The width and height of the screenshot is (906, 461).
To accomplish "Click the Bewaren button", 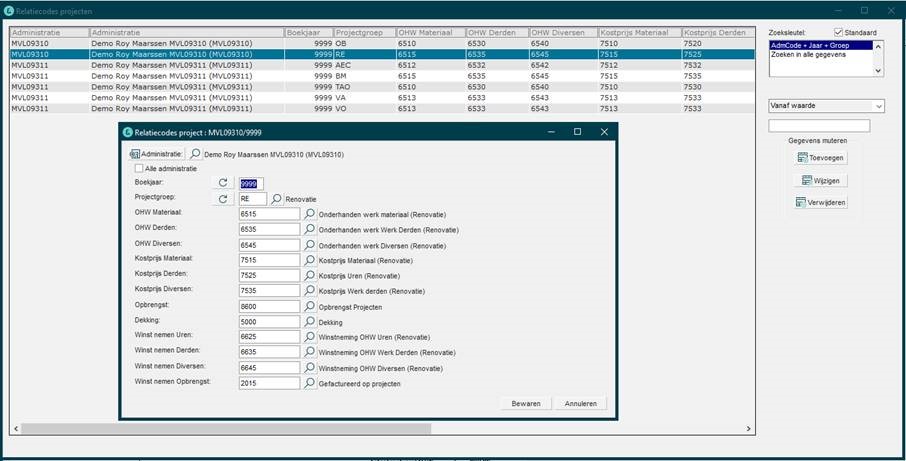I will coord(525,403).
